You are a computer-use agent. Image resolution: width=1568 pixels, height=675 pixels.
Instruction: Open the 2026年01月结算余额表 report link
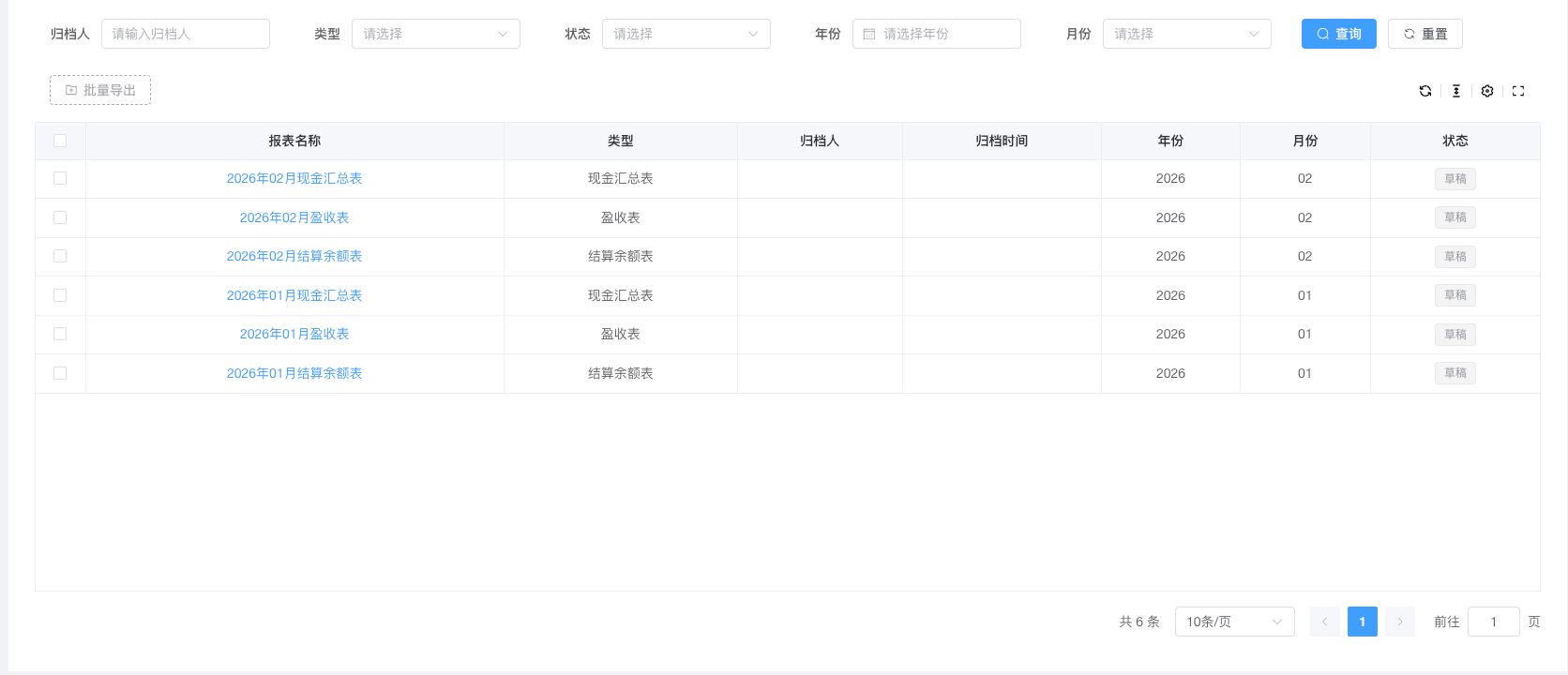pos(294,373)
